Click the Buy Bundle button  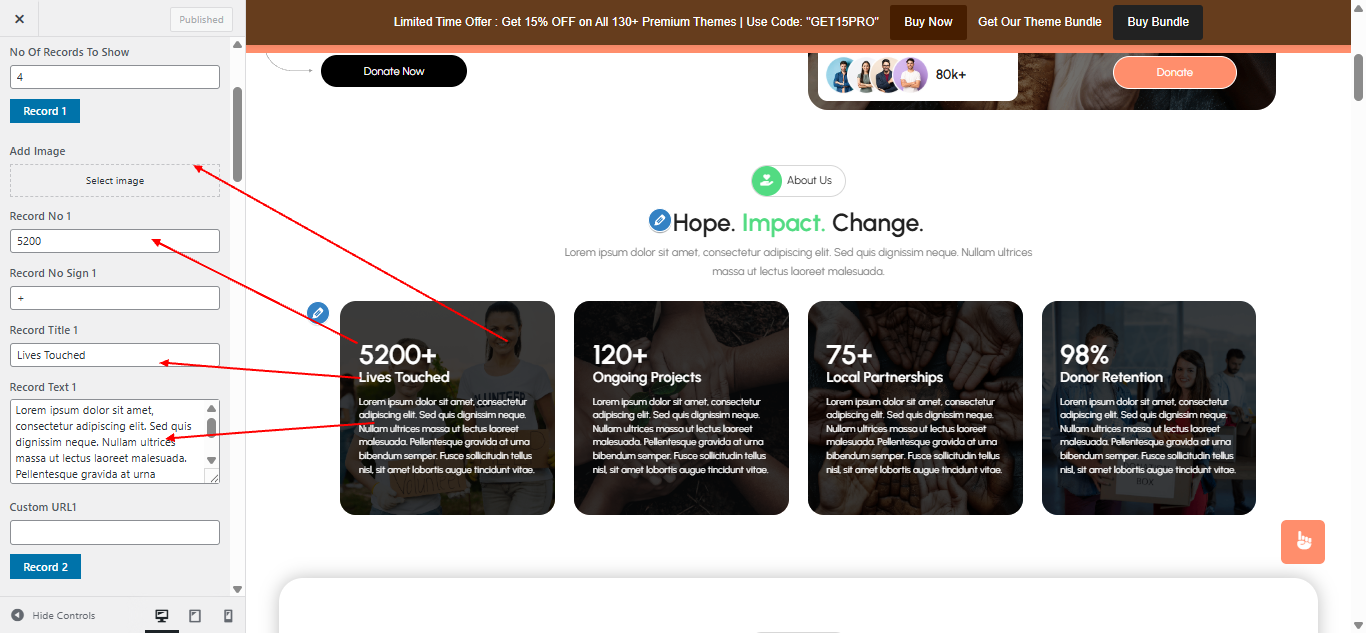1158,22
